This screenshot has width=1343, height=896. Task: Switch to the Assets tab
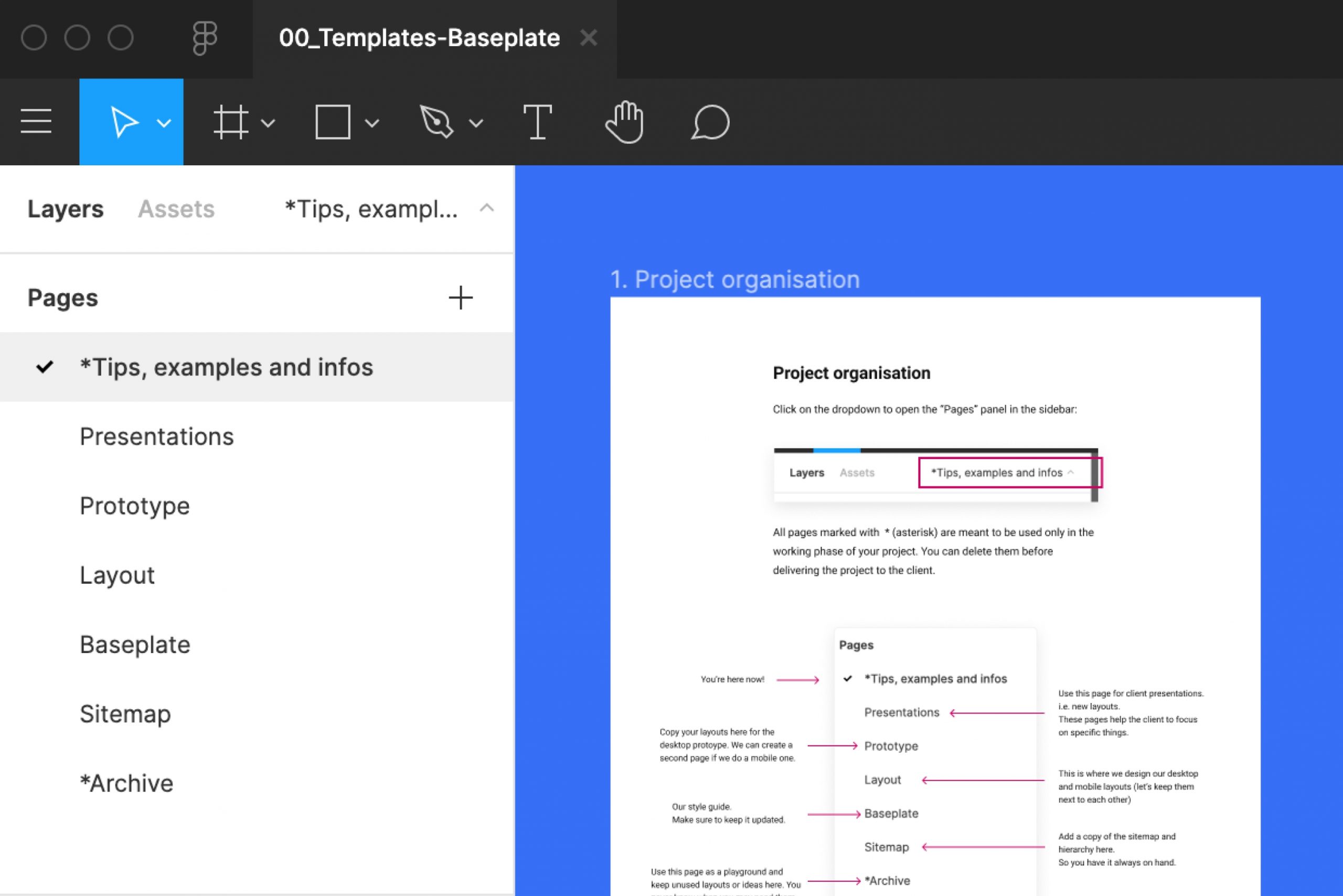(x=176, y=209)
